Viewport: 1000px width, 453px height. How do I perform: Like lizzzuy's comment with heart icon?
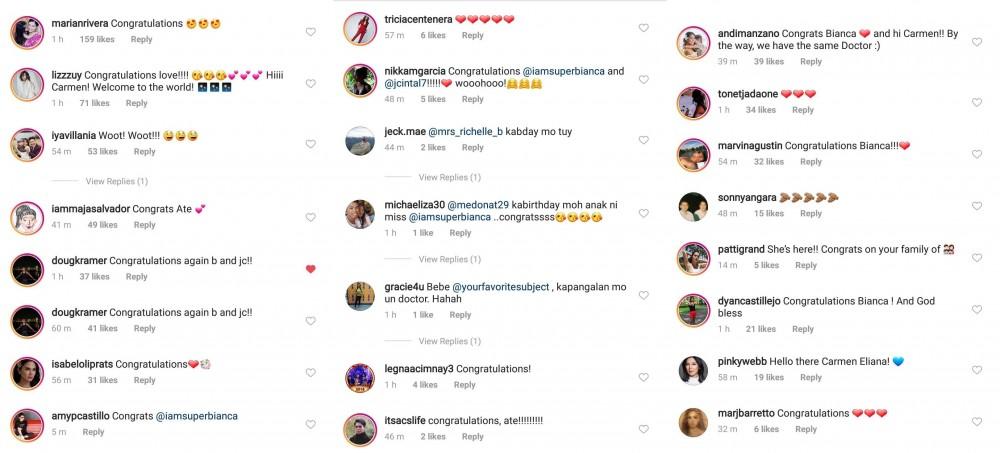point(311,84)
